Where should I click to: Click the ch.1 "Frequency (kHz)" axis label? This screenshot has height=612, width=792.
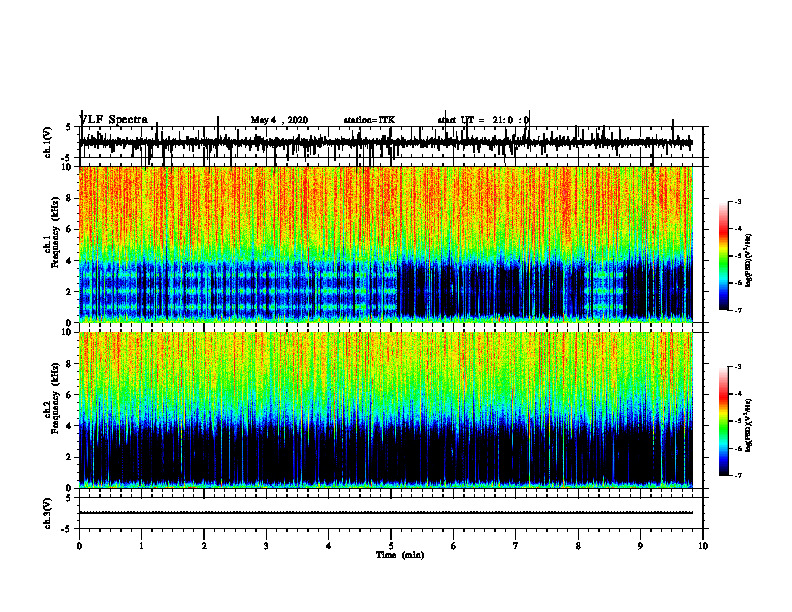[55, 232]
